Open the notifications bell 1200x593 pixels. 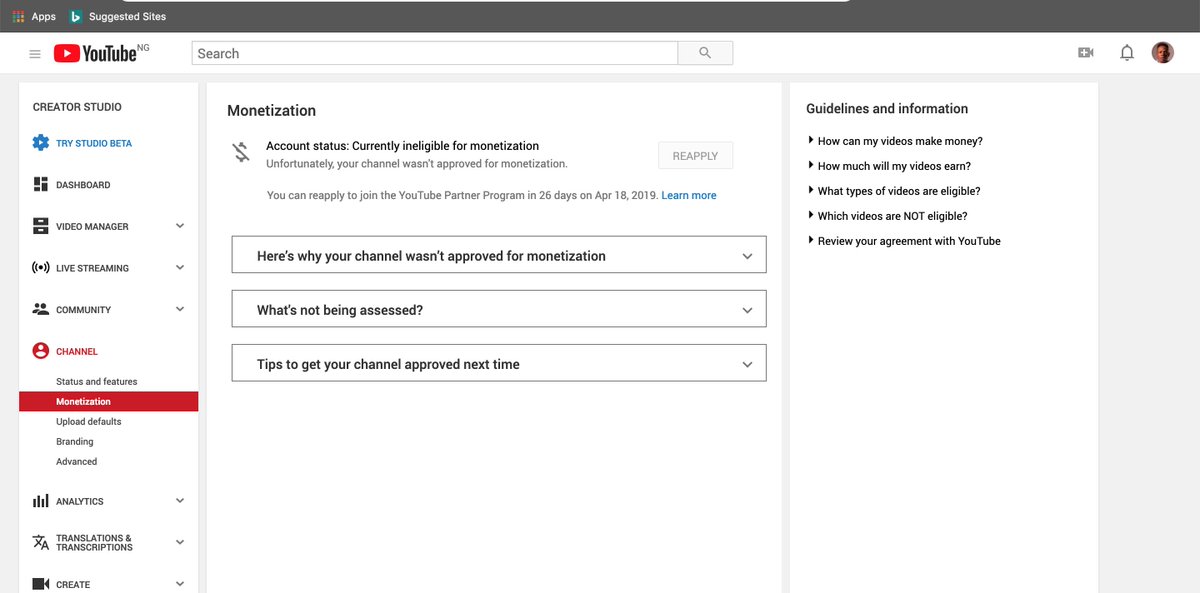pyautogui.click(x=1127, y=53)
